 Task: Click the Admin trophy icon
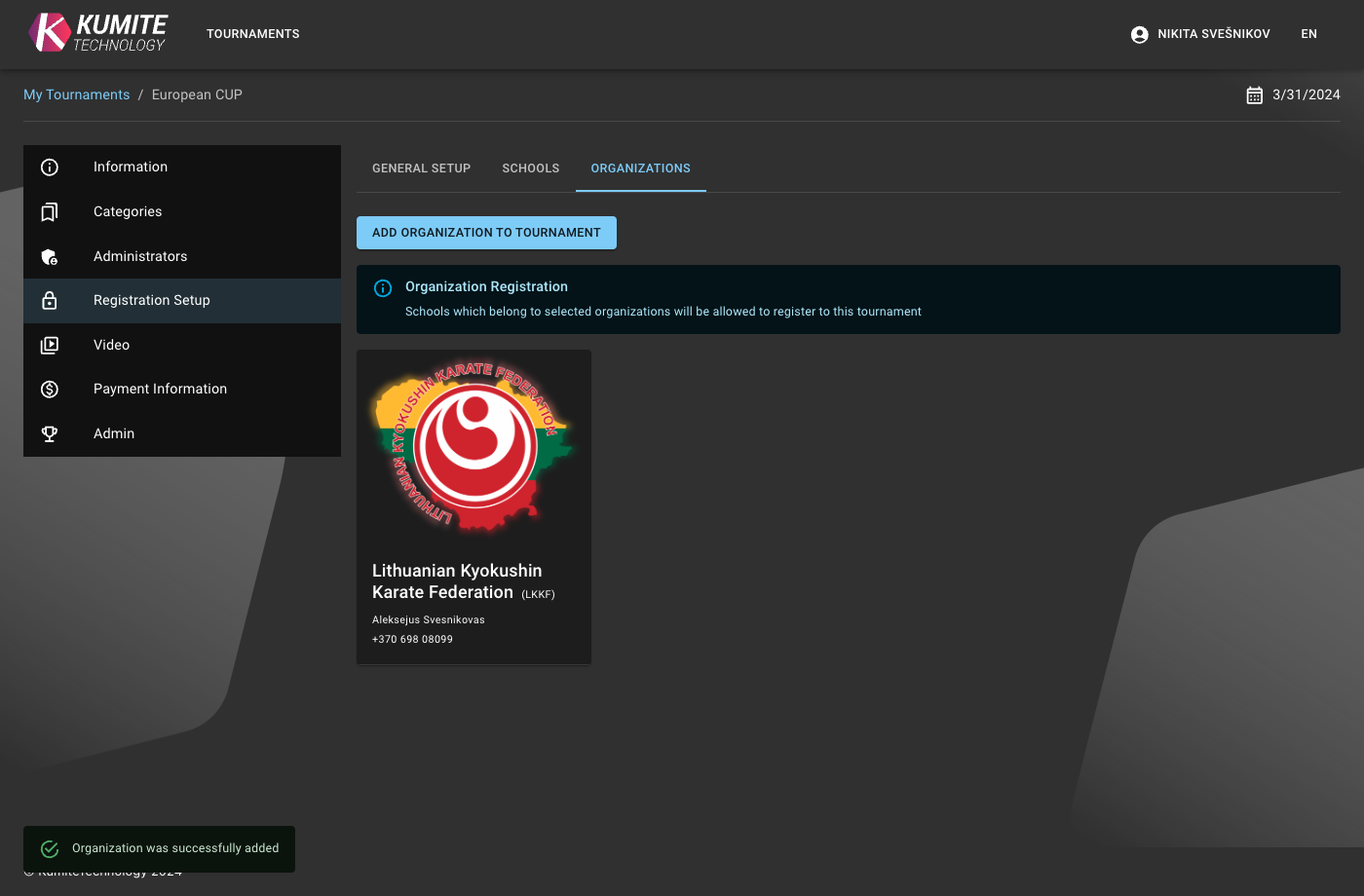coord(50,434)
